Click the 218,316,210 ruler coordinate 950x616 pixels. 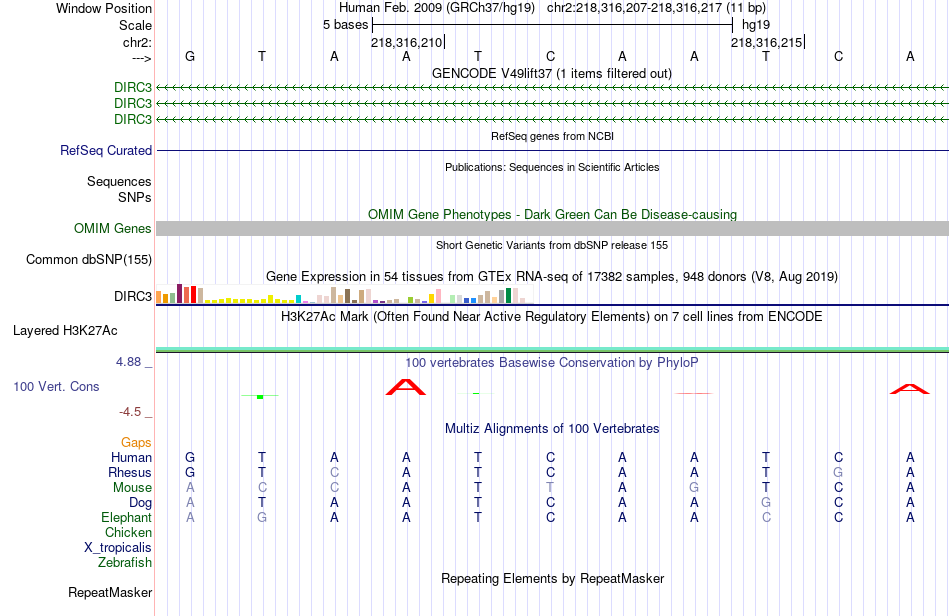tap(406, 42)
